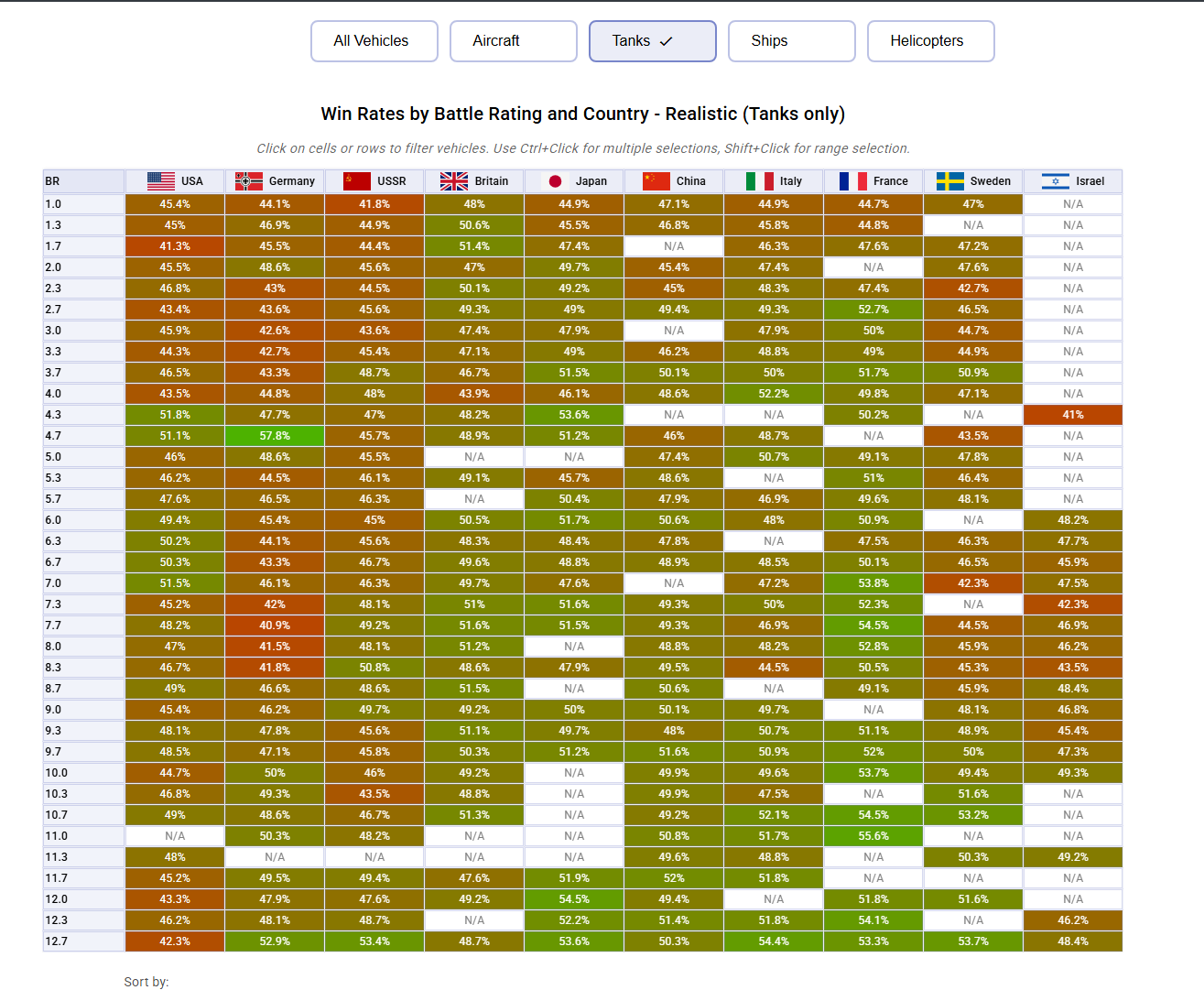Screen dimensions: 1204x990
Task: Select the USSR flag in the header
Action: (x=357, y=181)
